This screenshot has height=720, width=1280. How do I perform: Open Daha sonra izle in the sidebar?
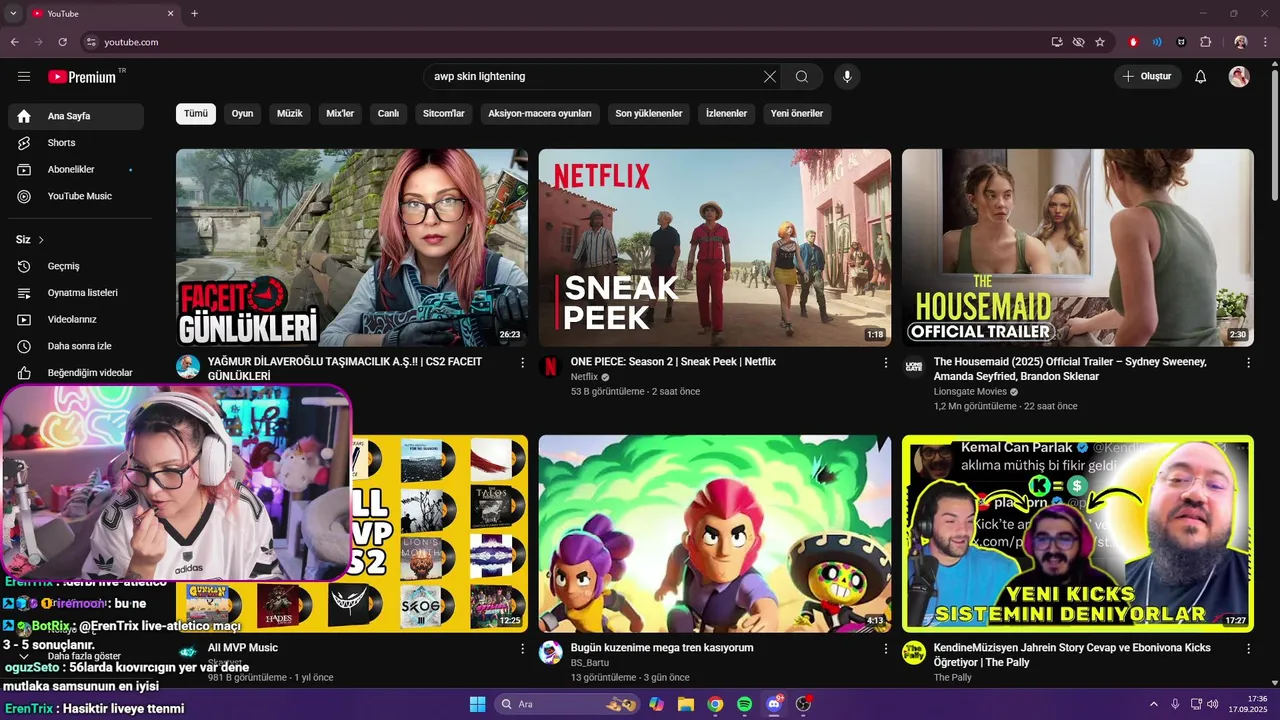pyautogui.click(x=76, y=346)
